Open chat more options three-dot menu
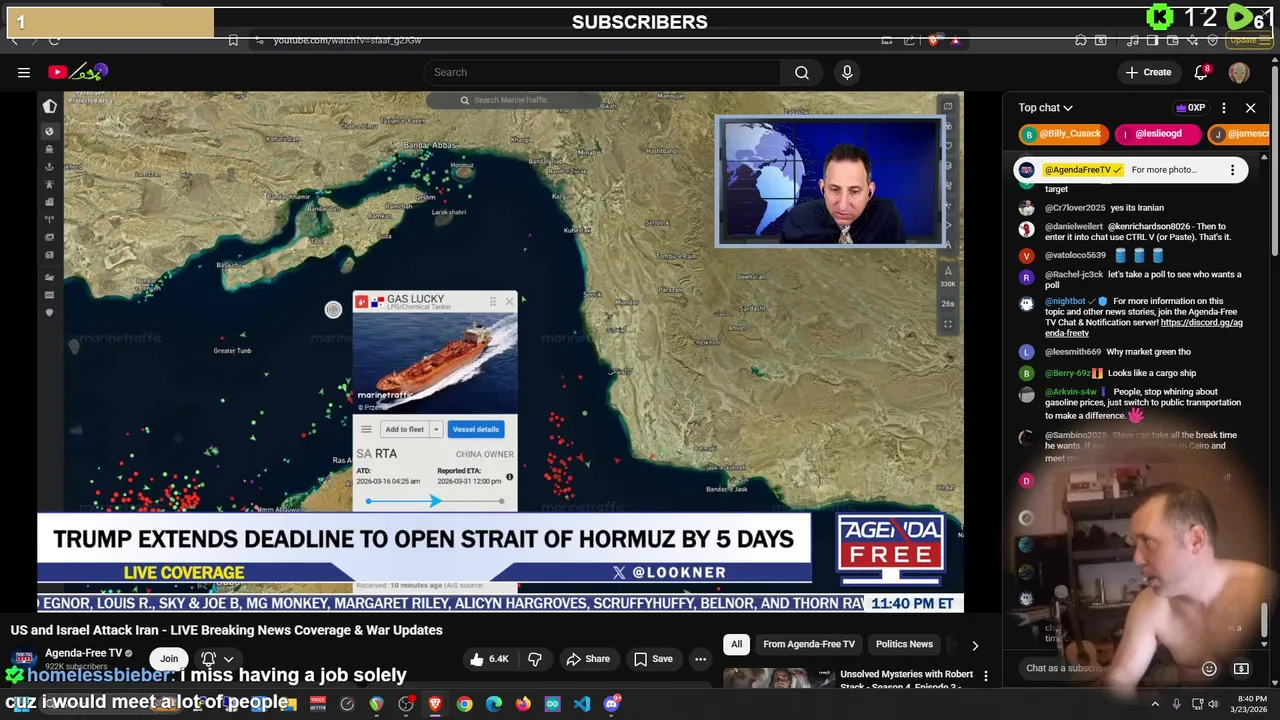This screenshot has height=720, width=1280. tap(1224, 108)
